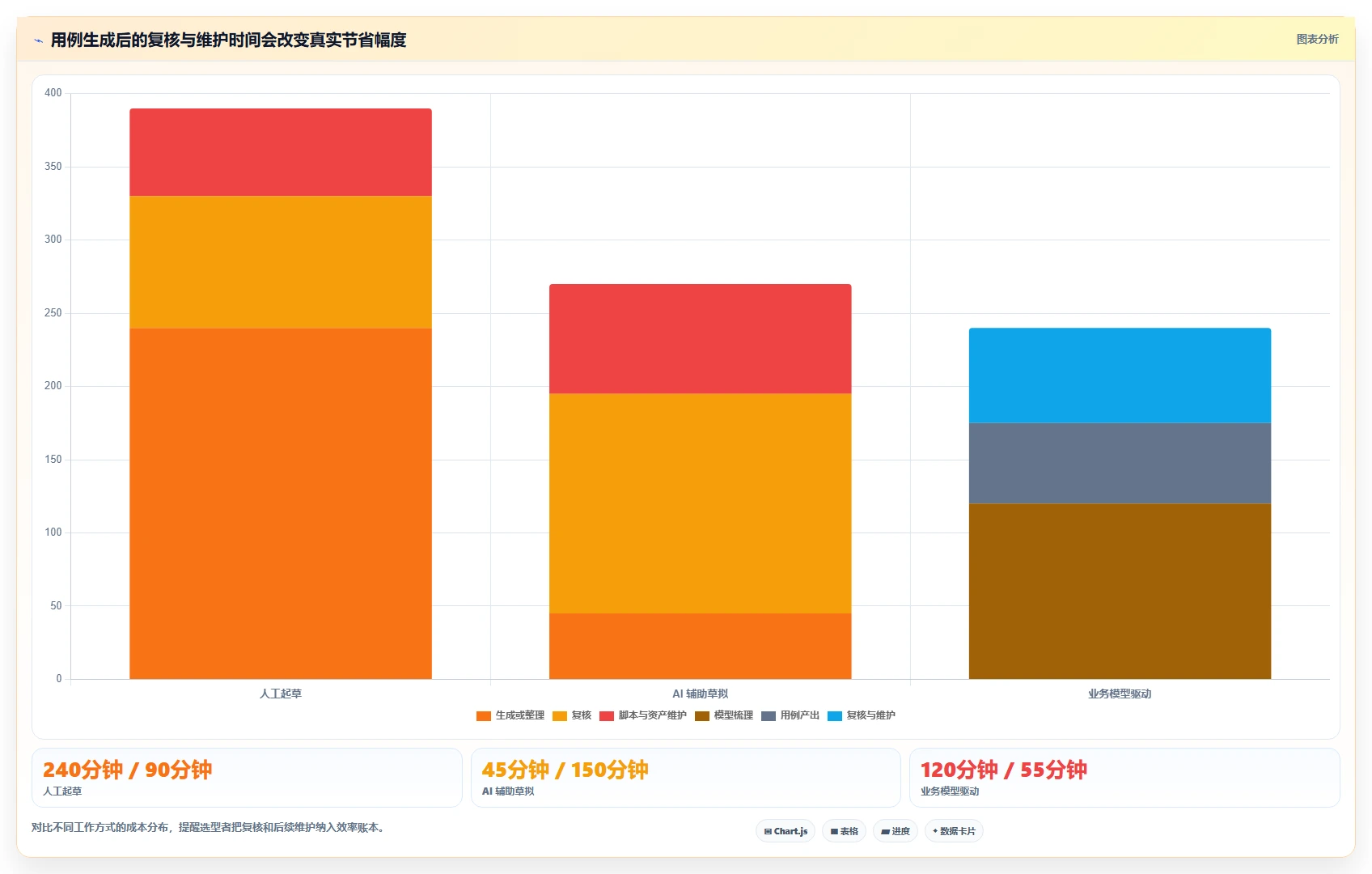
Task: Click gray 用例产出 segment of 业务模型驱动 bar
Action: [1120, 463]
